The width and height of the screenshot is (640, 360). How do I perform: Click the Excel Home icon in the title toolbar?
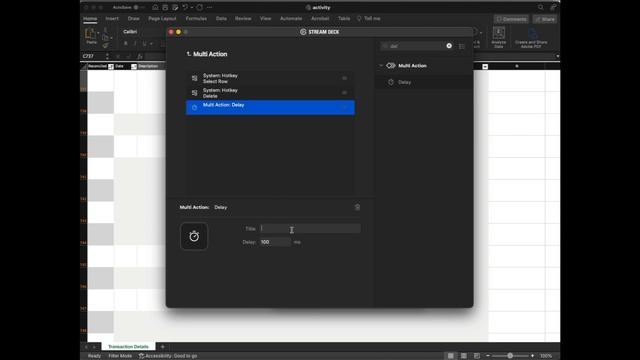[155, 7]
